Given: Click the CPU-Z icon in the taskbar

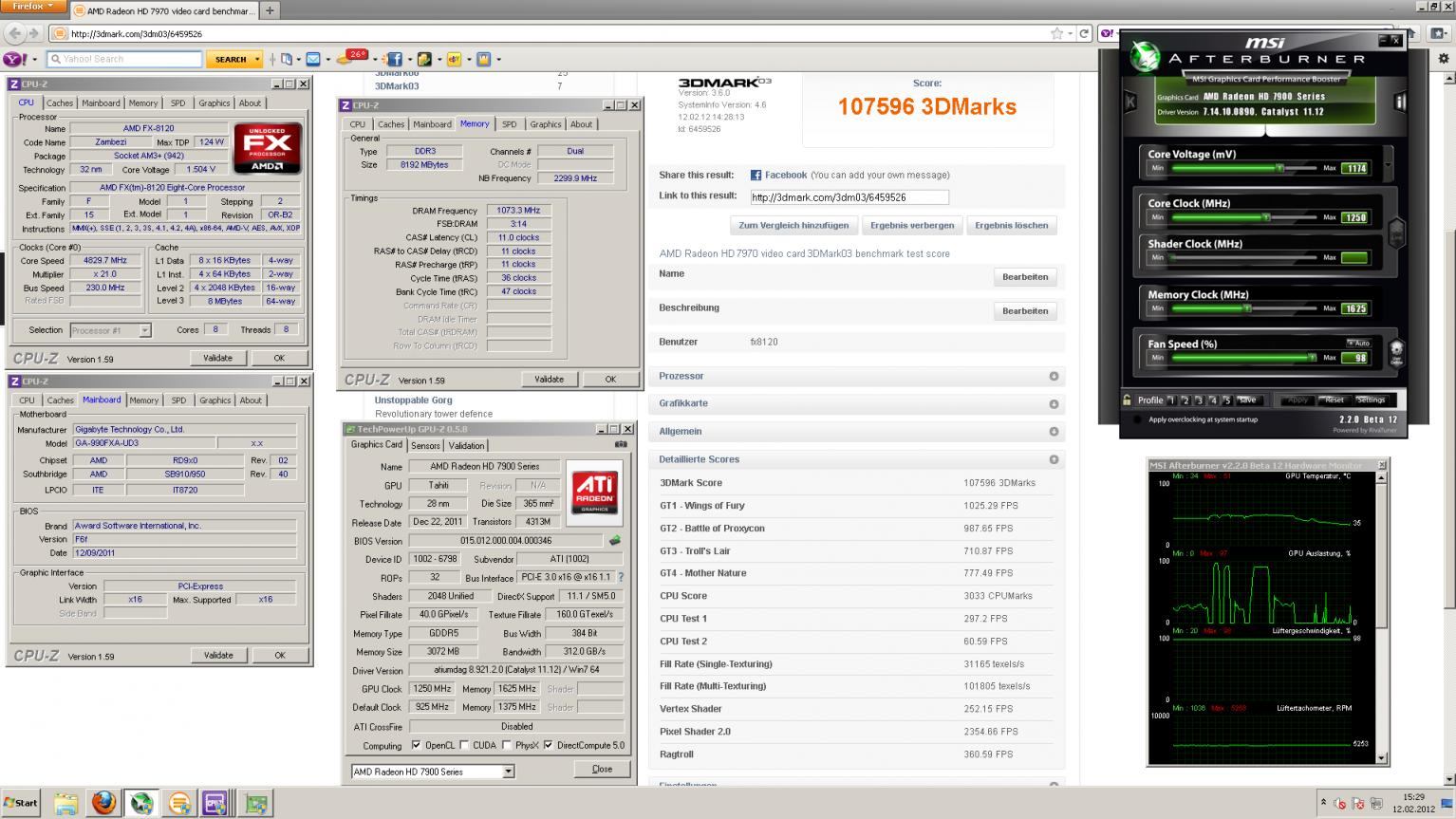Looking at the screenshot, I should [x=215, y=804].
